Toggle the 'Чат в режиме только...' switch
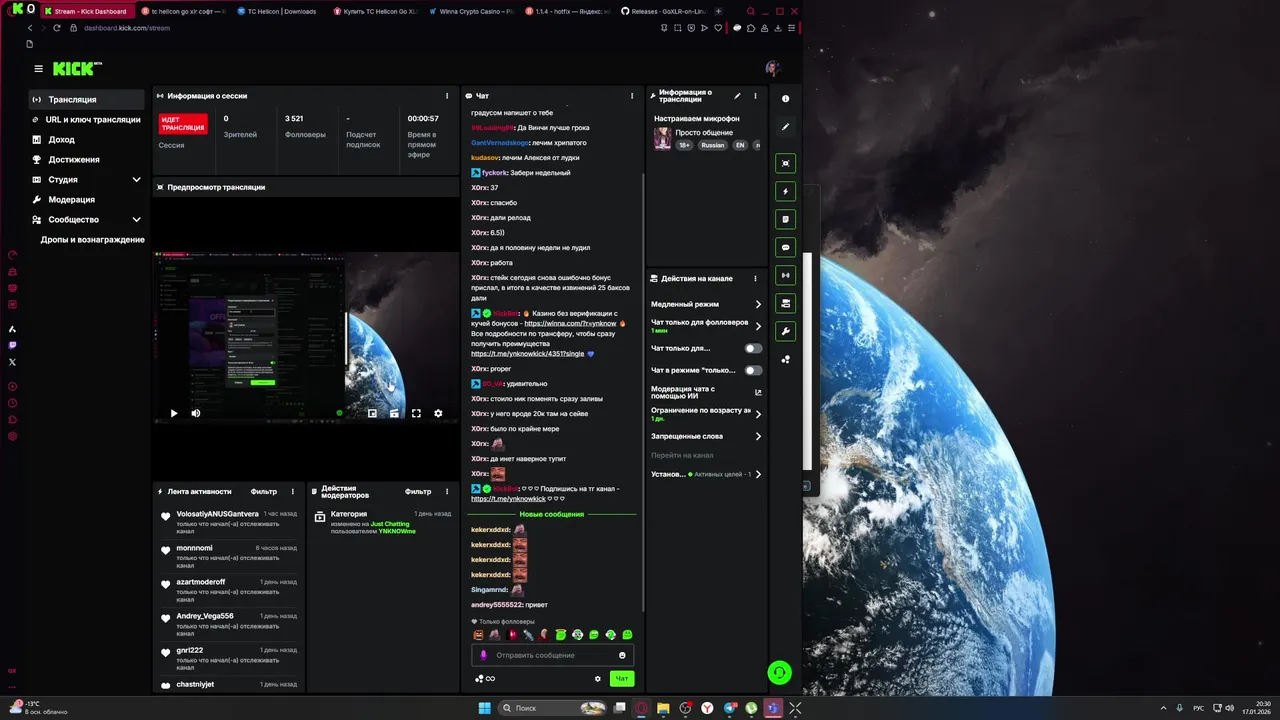The height and width of the screenshot is (720, 1280). coord(753,370)
